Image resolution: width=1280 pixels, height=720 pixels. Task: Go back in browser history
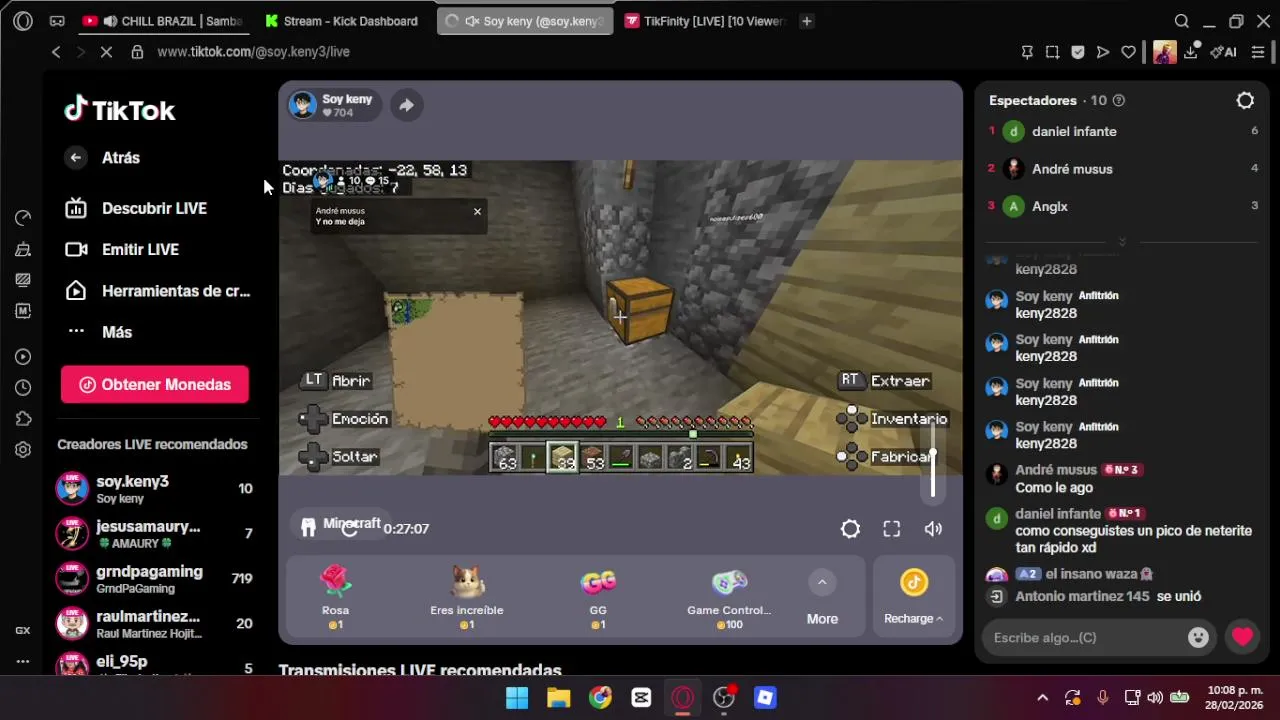56,52
